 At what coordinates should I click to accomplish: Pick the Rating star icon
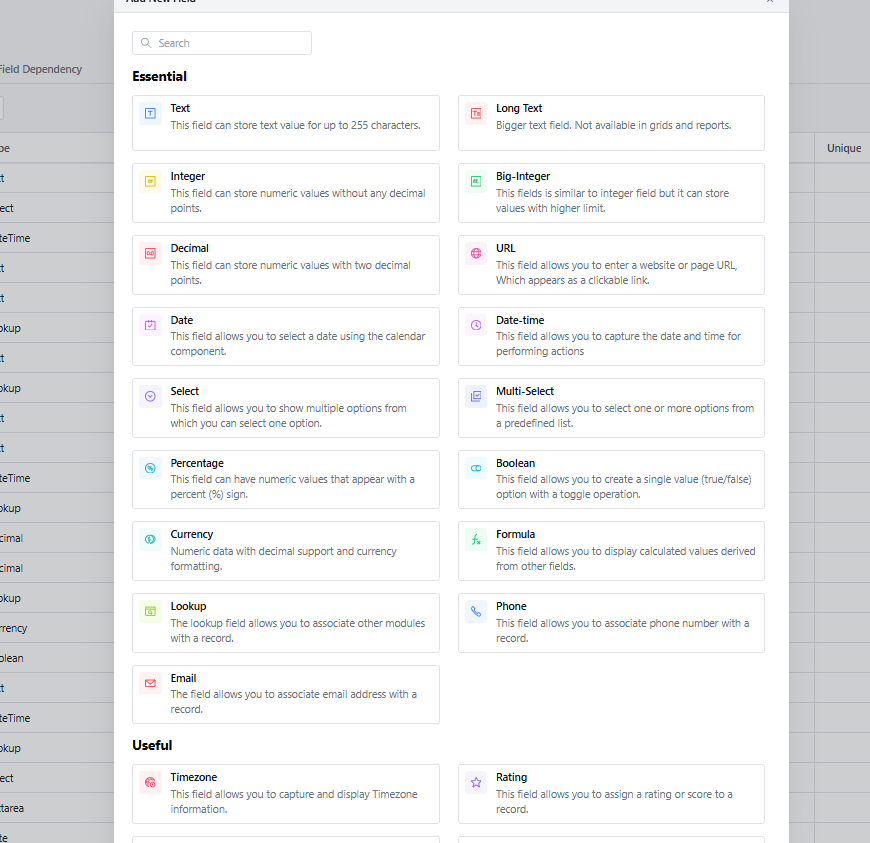(476, 783)
